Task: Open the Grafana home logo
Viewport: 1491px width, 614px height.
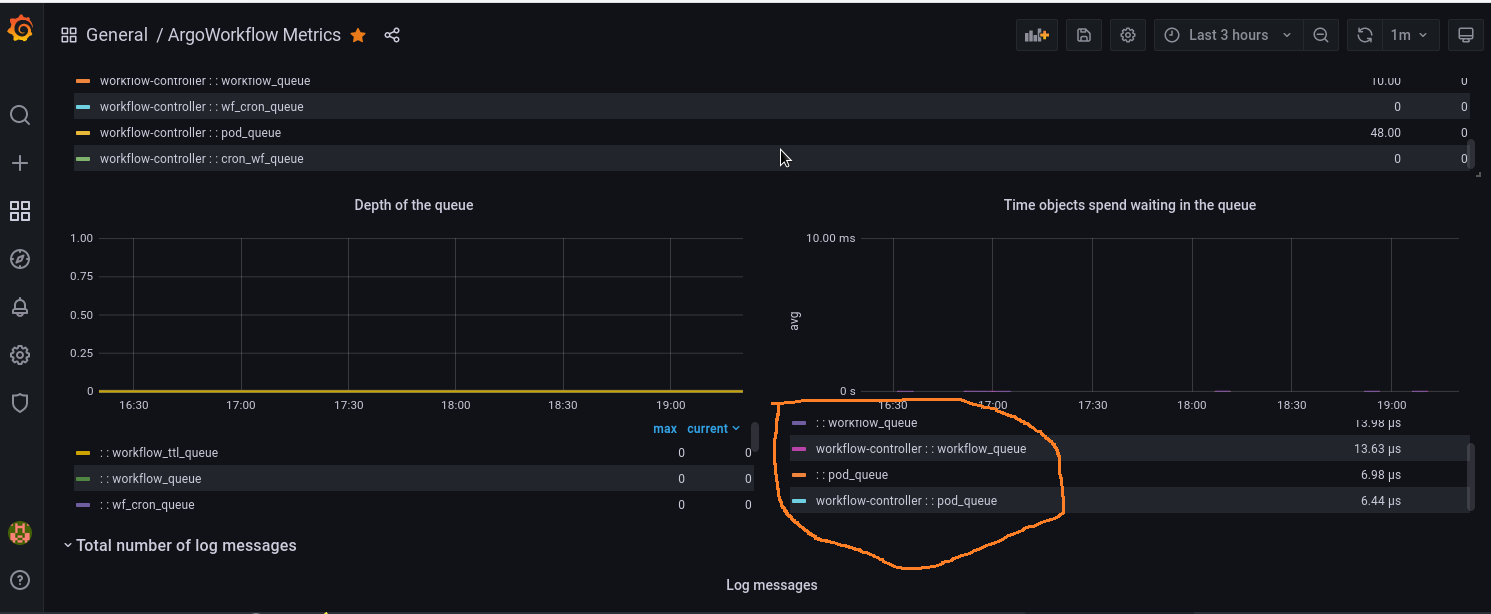Action: coord(20,31)
